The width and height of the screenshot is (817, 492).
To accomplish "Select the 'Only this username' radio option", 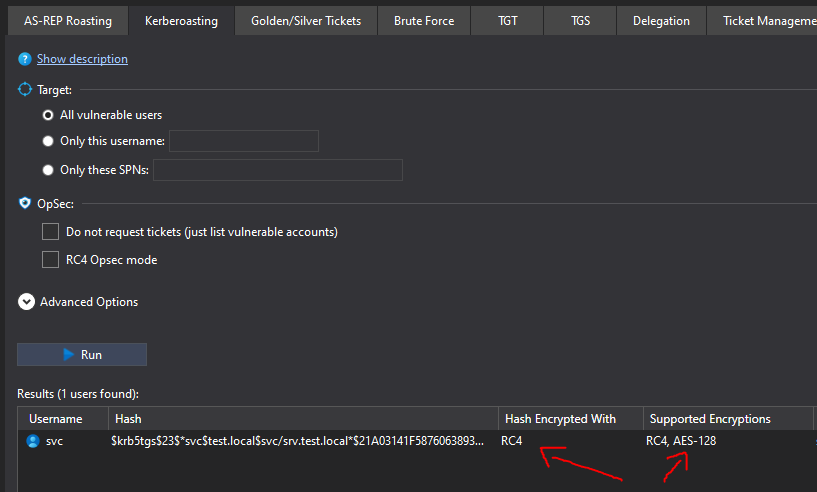I will click(48, 141).
